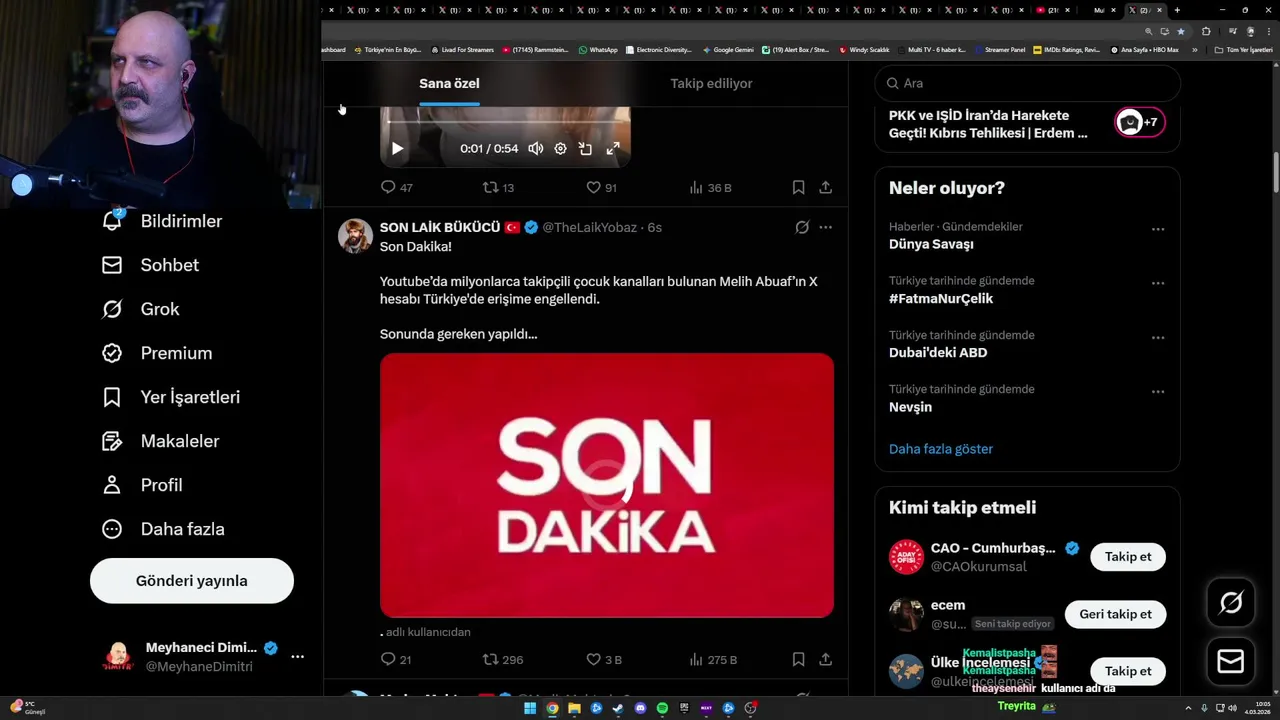Open the Sohbet envelope icon
The height and width of the screenshot is (720, 1280).
112,265
